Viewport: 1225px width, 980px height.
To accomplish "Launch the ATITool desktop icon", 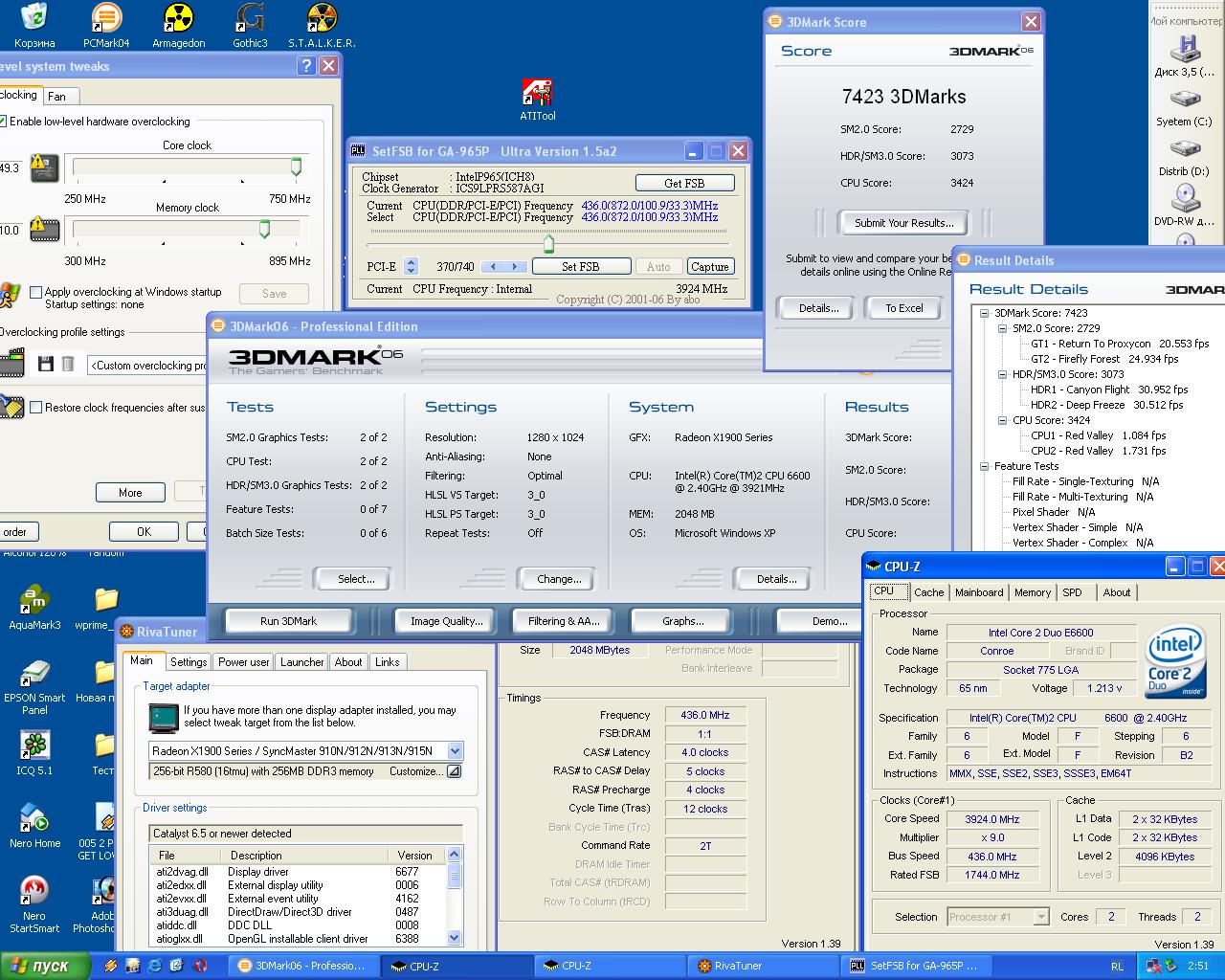I will 537,100.
